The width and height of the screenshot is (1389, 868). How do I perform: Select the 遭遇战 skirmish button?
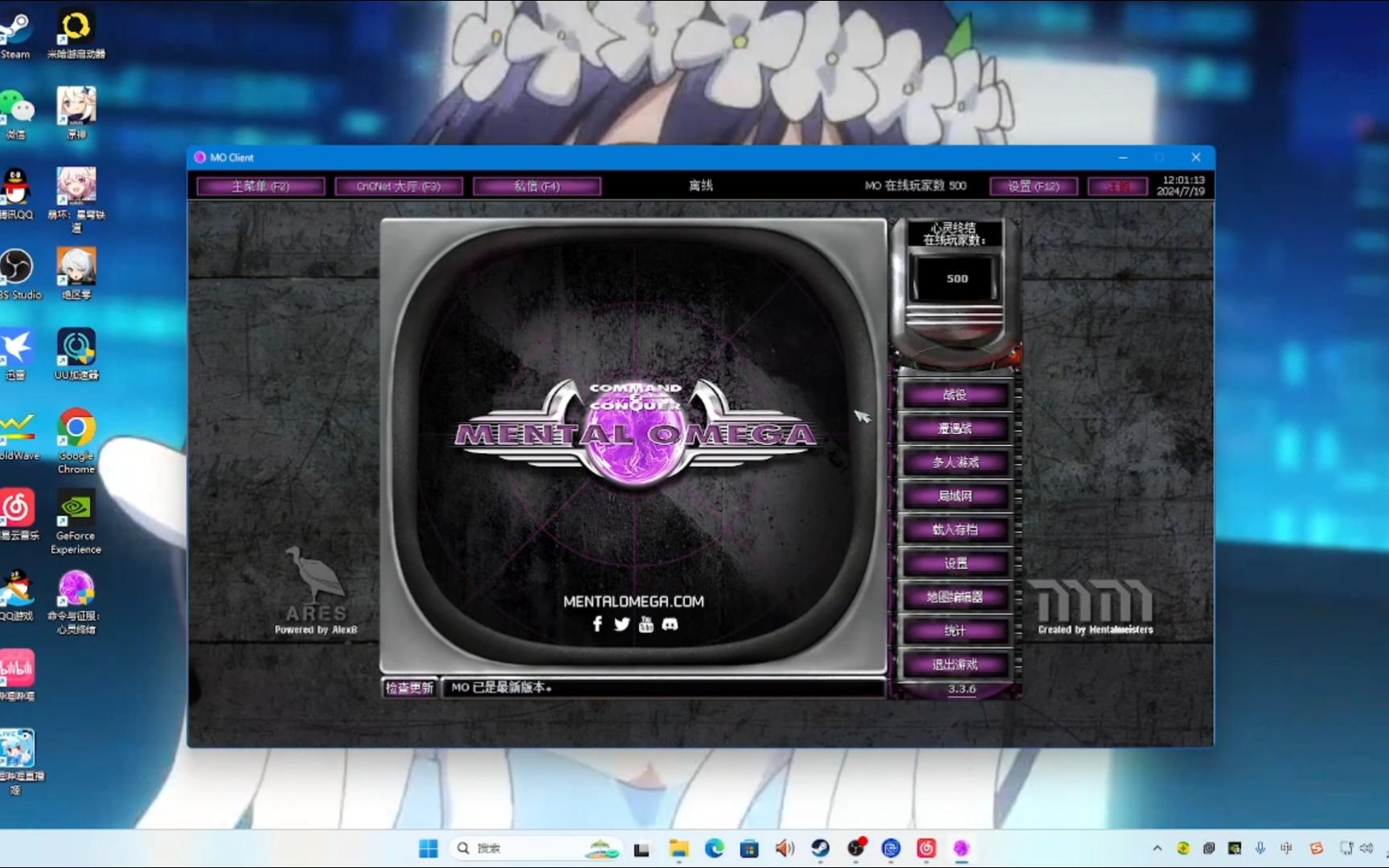[955, 428]
